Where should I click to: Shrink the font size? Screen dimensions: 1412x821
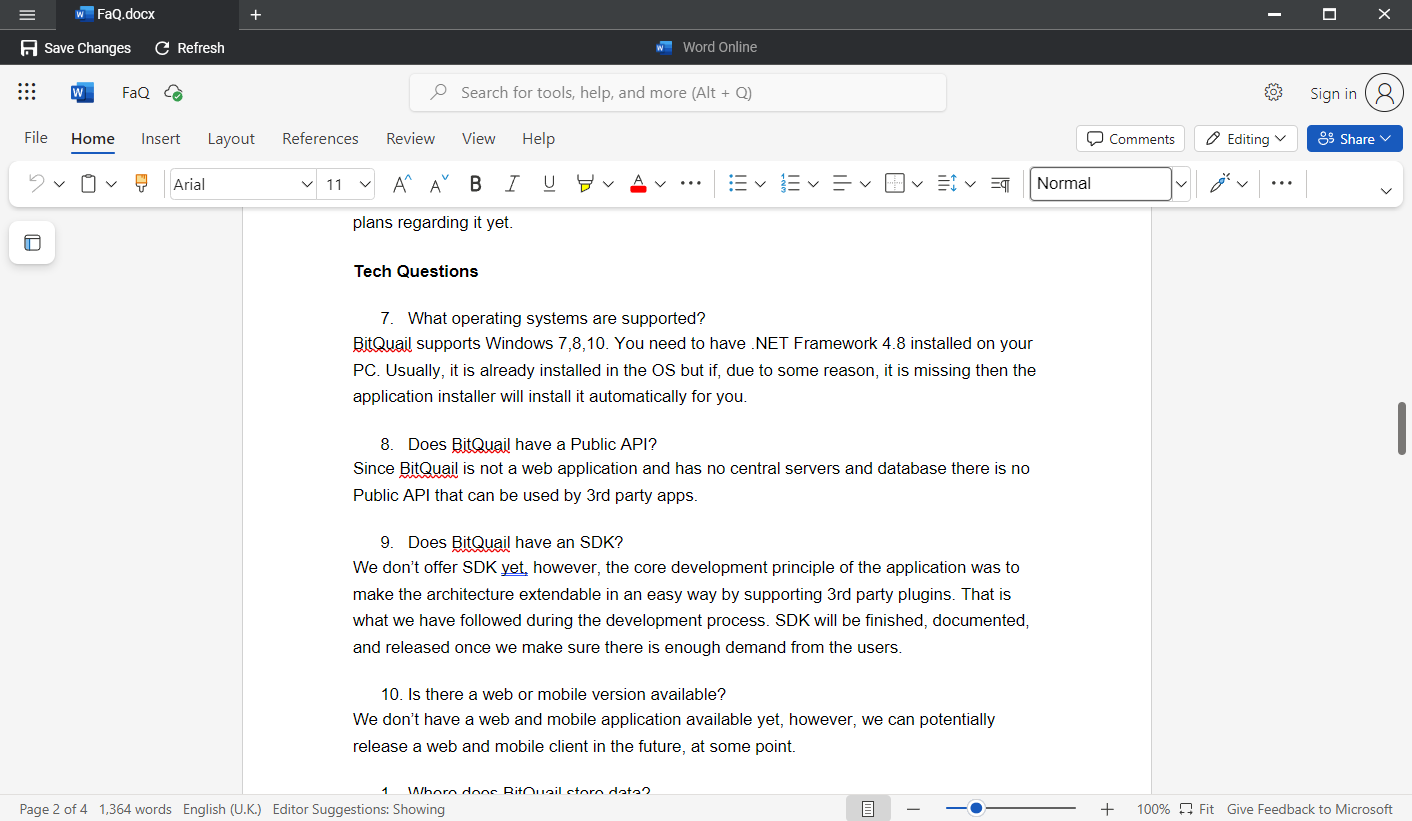click(x=439, y=183)
